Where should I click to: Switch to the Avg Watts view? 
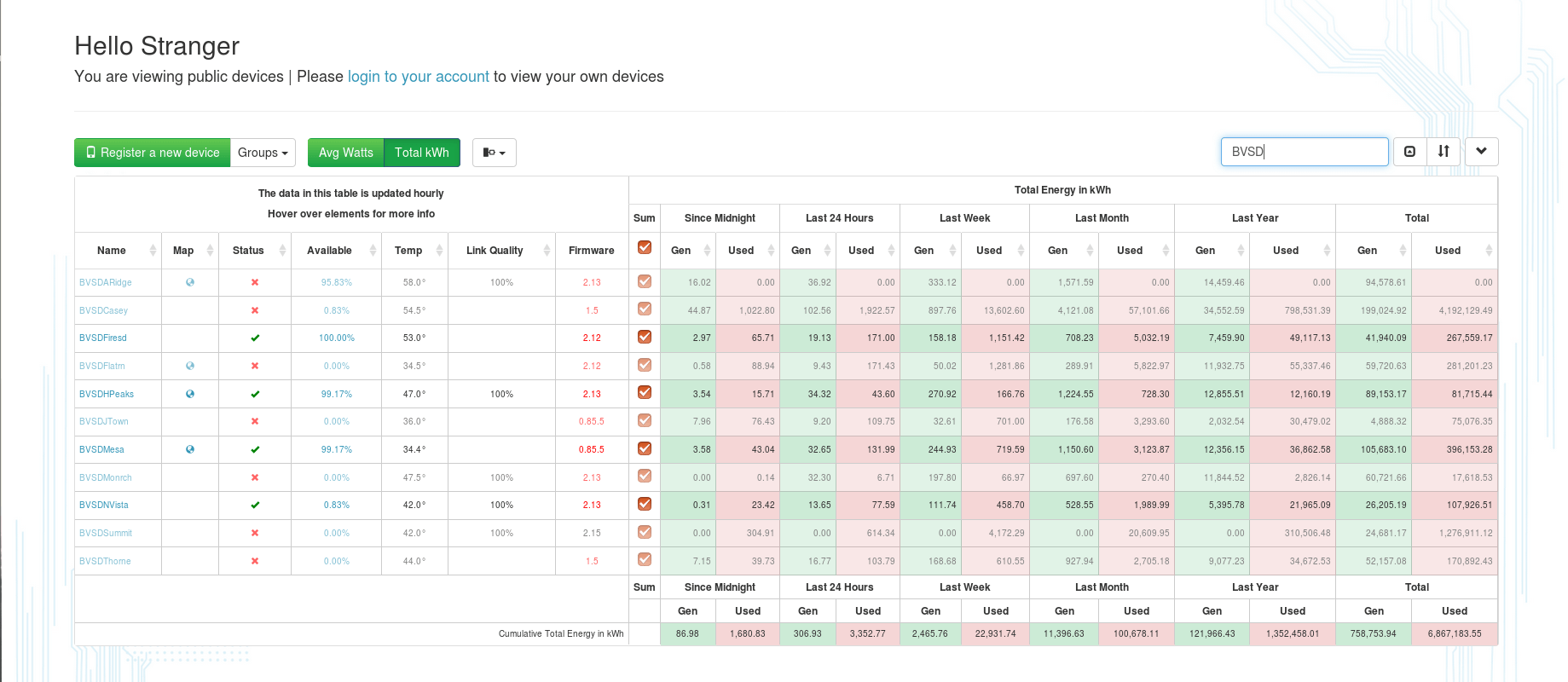[346, 153]
